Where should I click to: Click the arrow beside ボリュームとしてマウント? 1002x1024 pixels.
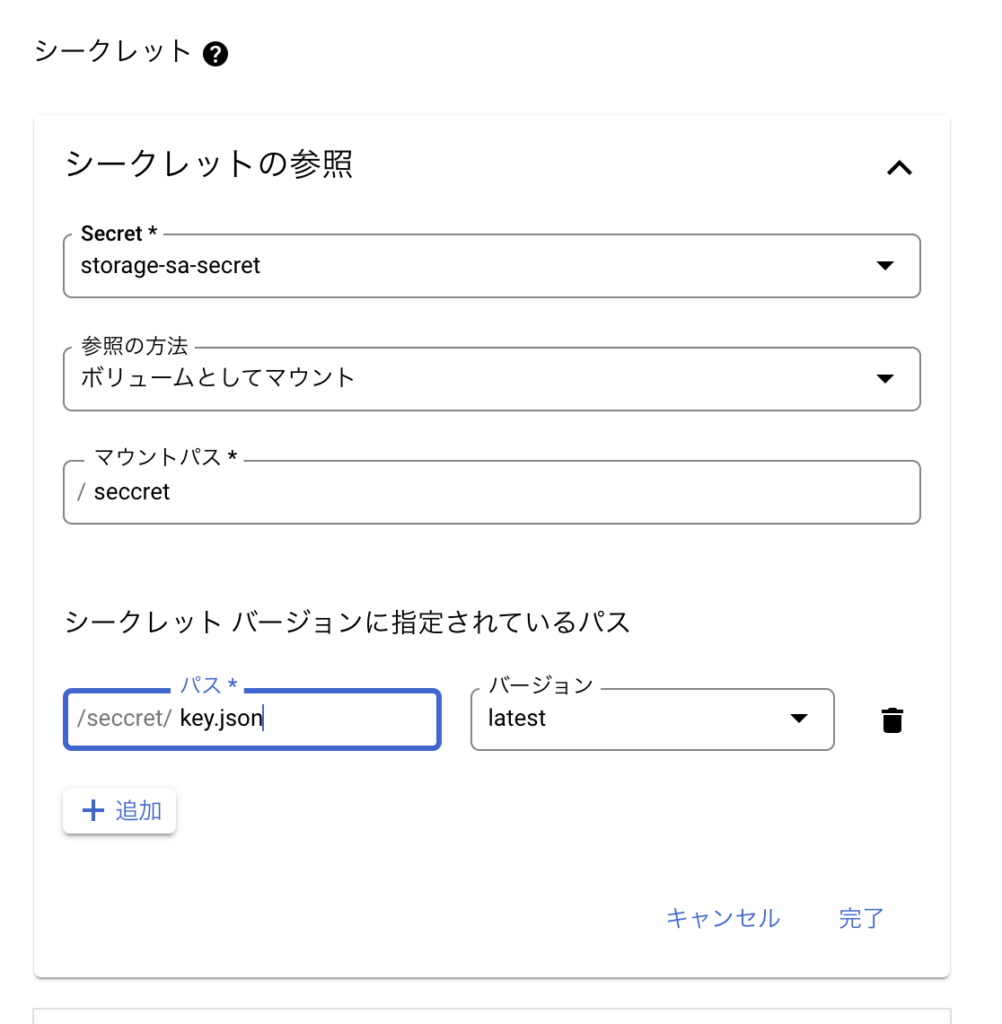[884, 378]
